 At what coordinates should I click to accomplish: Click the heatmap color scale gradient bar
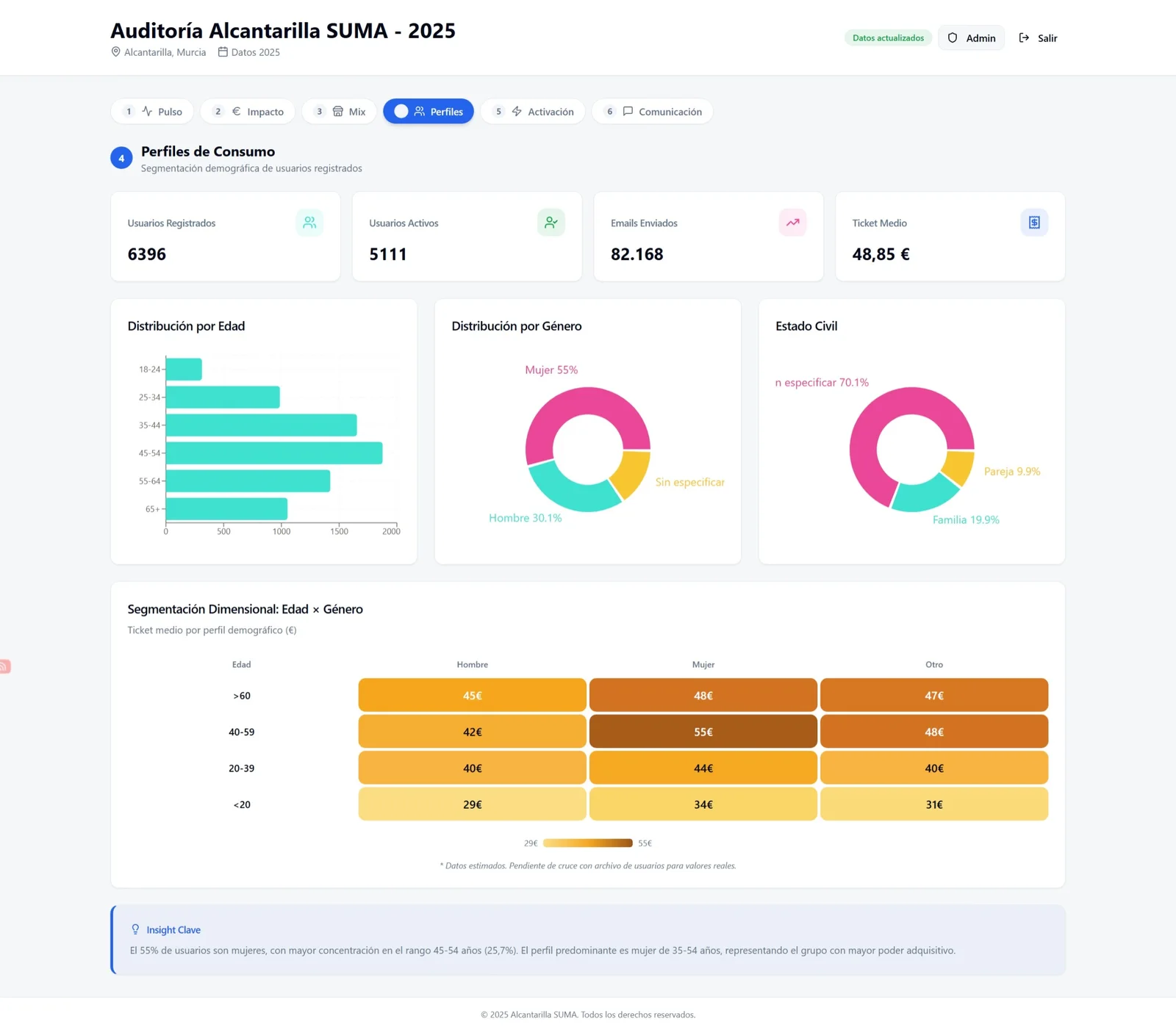coord(588,843)
